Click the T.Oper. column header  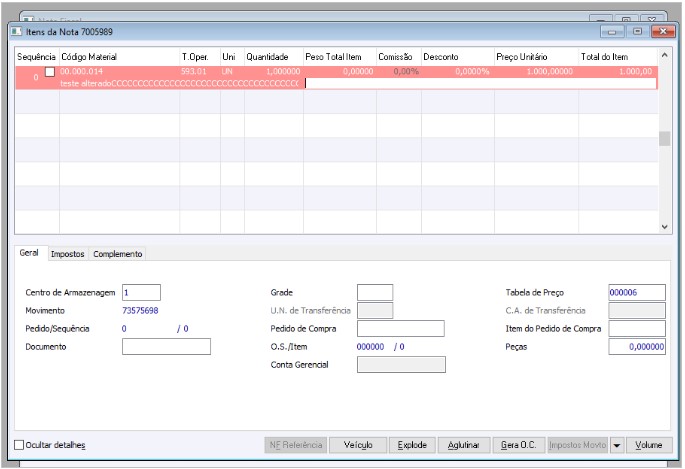(x=200, y=57)
